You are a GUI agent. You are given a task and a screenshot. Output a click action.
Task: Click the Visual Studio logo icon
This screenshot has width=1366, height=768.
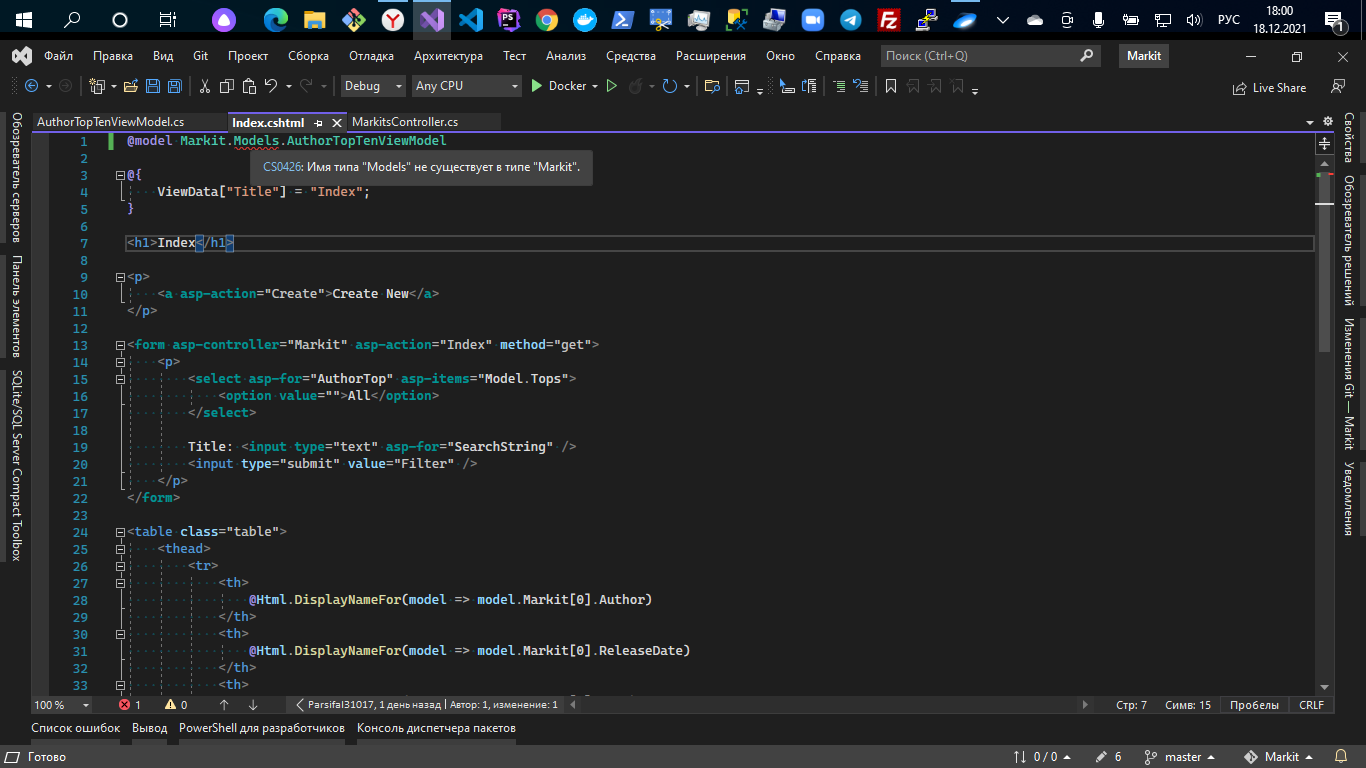(21, 56)
